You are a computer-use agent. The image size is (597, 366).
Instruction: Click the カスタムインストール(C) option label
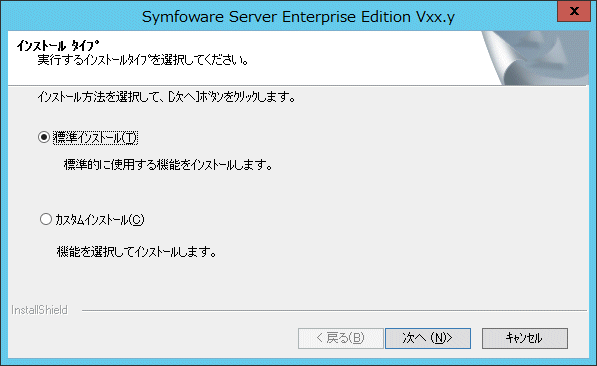coord(100,220)
